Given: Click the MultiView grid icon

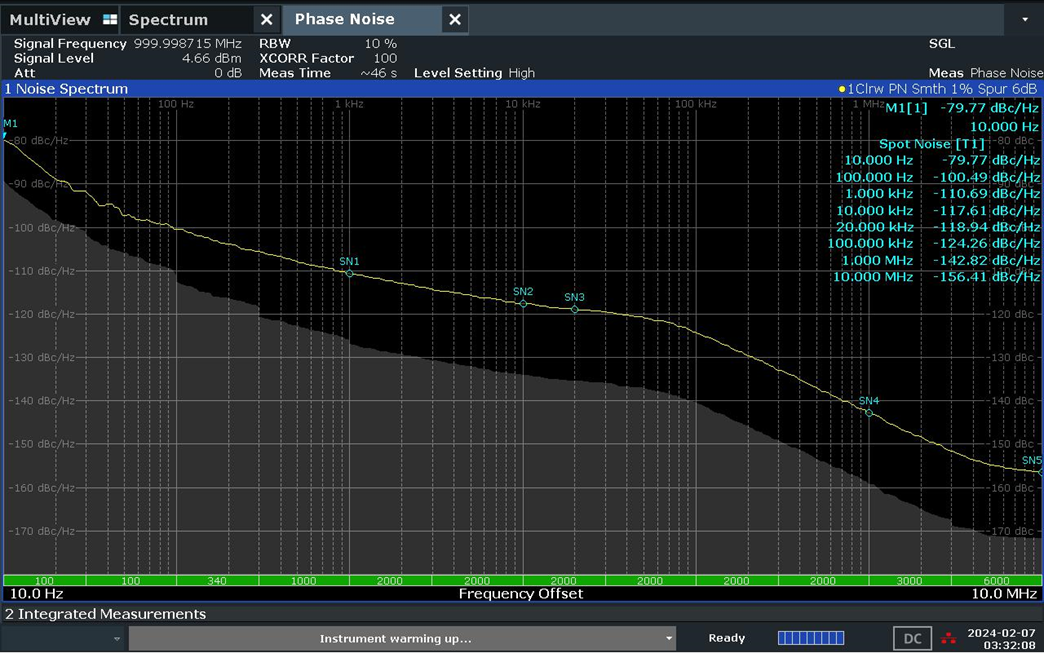Looking at the screenshot, I should pos(109,19).
